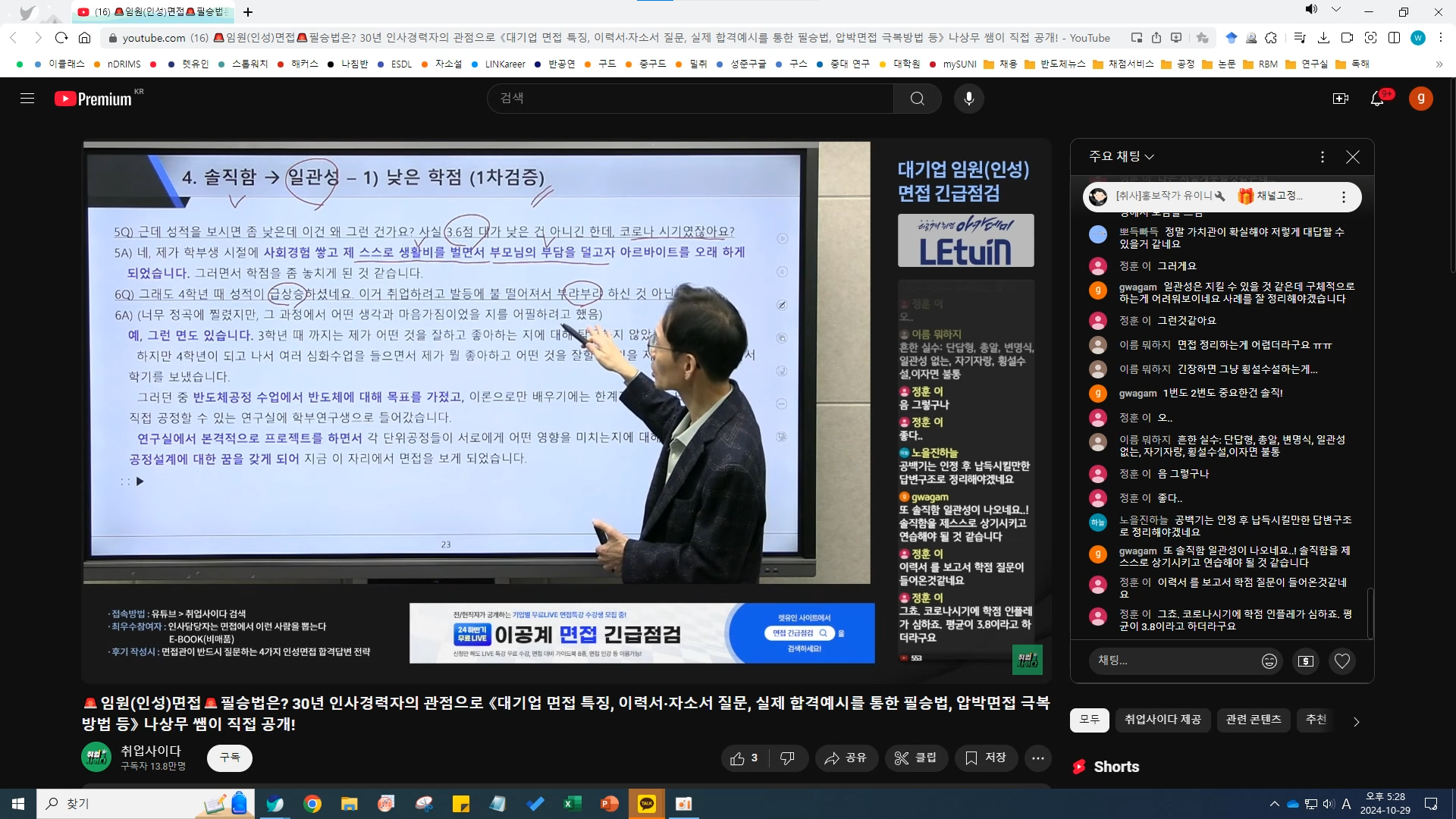Send a heart reaction in chat

(1341, 661)
